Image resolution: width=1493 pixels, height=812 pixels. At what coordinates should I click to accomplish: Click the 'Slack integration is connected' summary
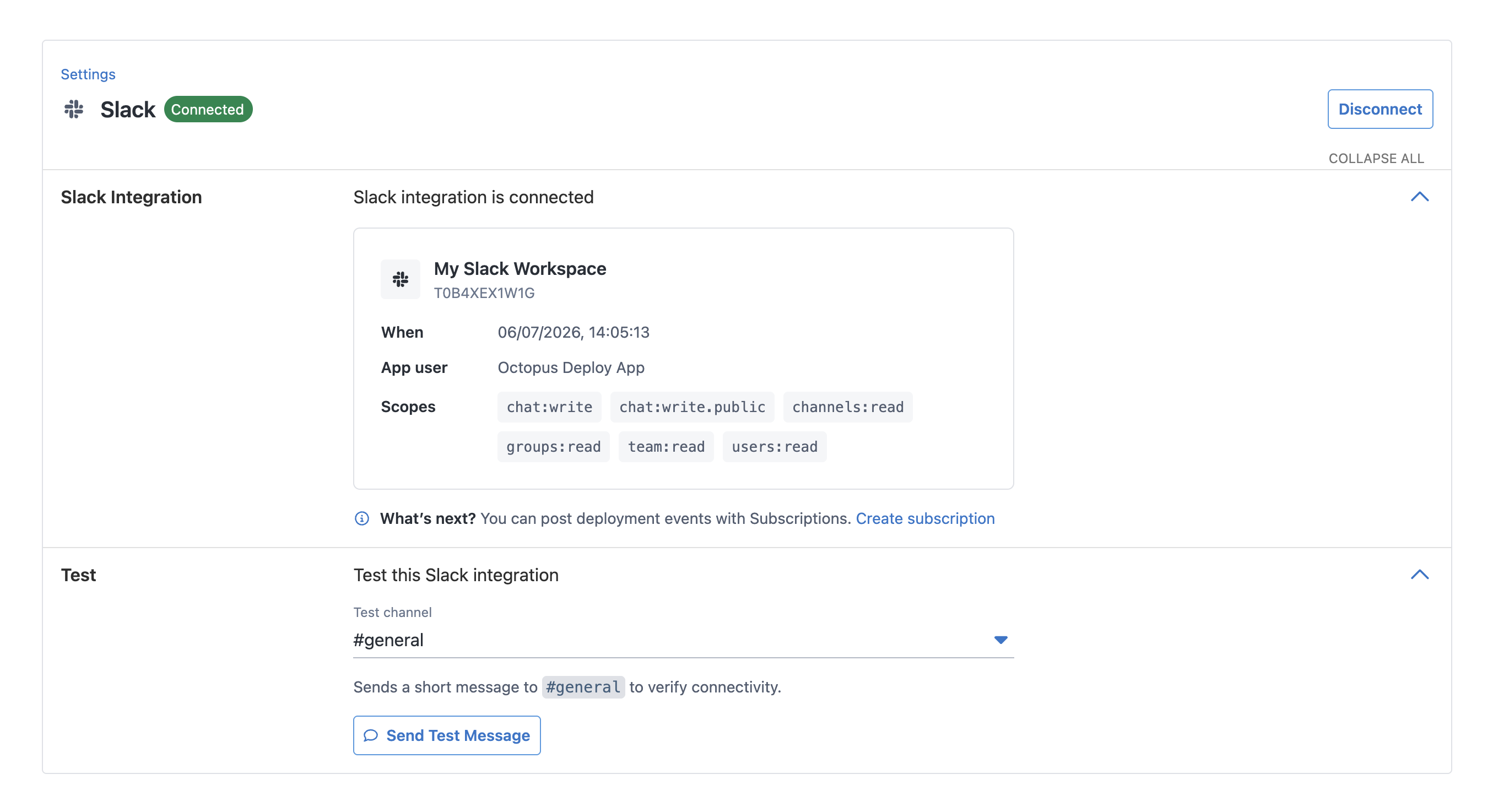(473, 197)
